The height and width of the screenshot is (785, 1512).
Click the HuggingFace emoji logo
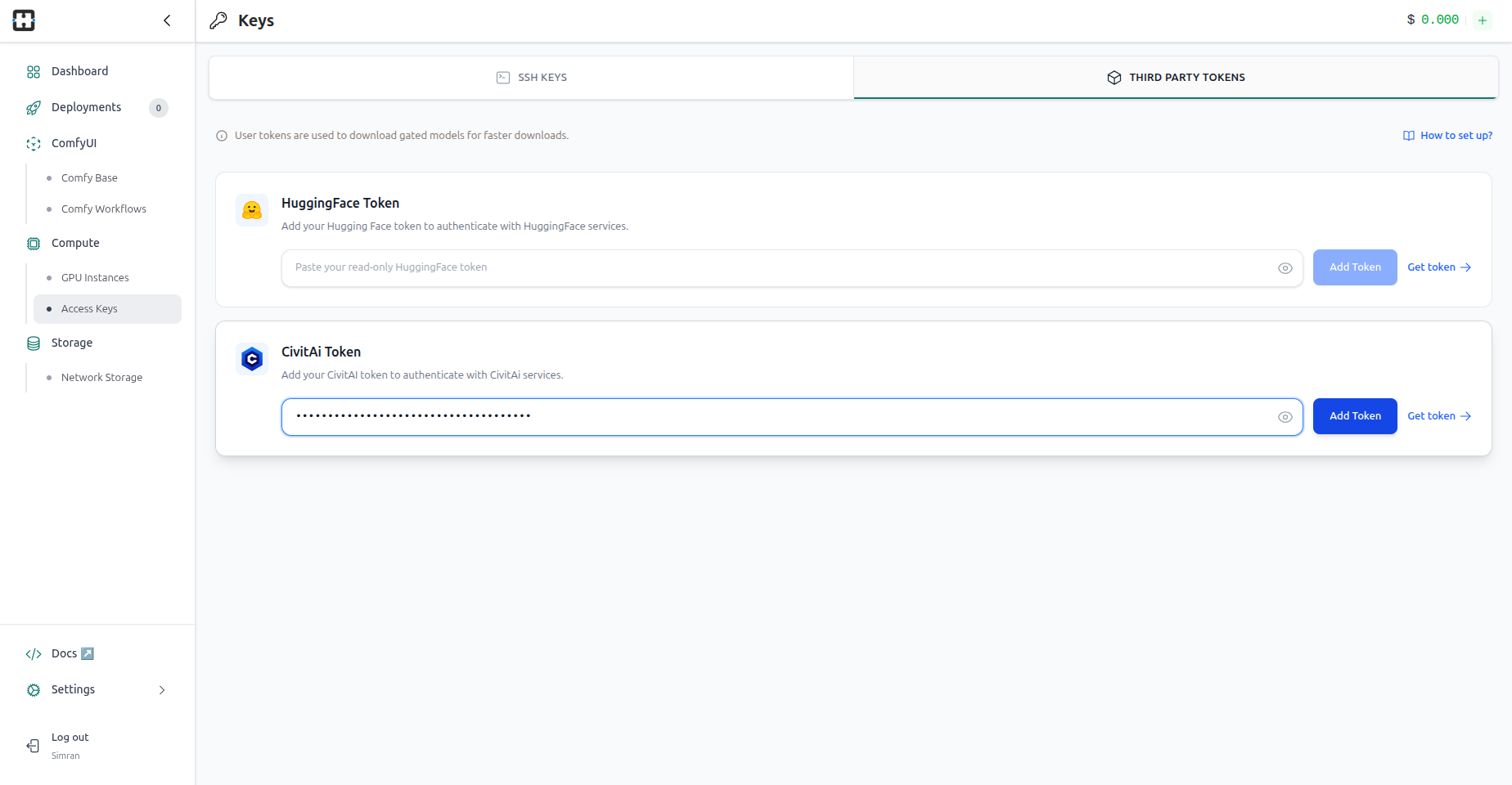pyautogui.click(x=252, y=210)
